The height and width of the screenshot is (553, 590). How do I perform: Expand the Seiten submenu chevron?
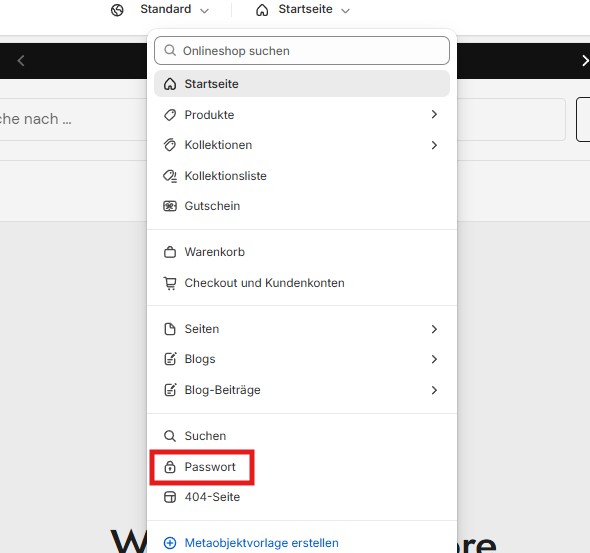click(434, 329)
